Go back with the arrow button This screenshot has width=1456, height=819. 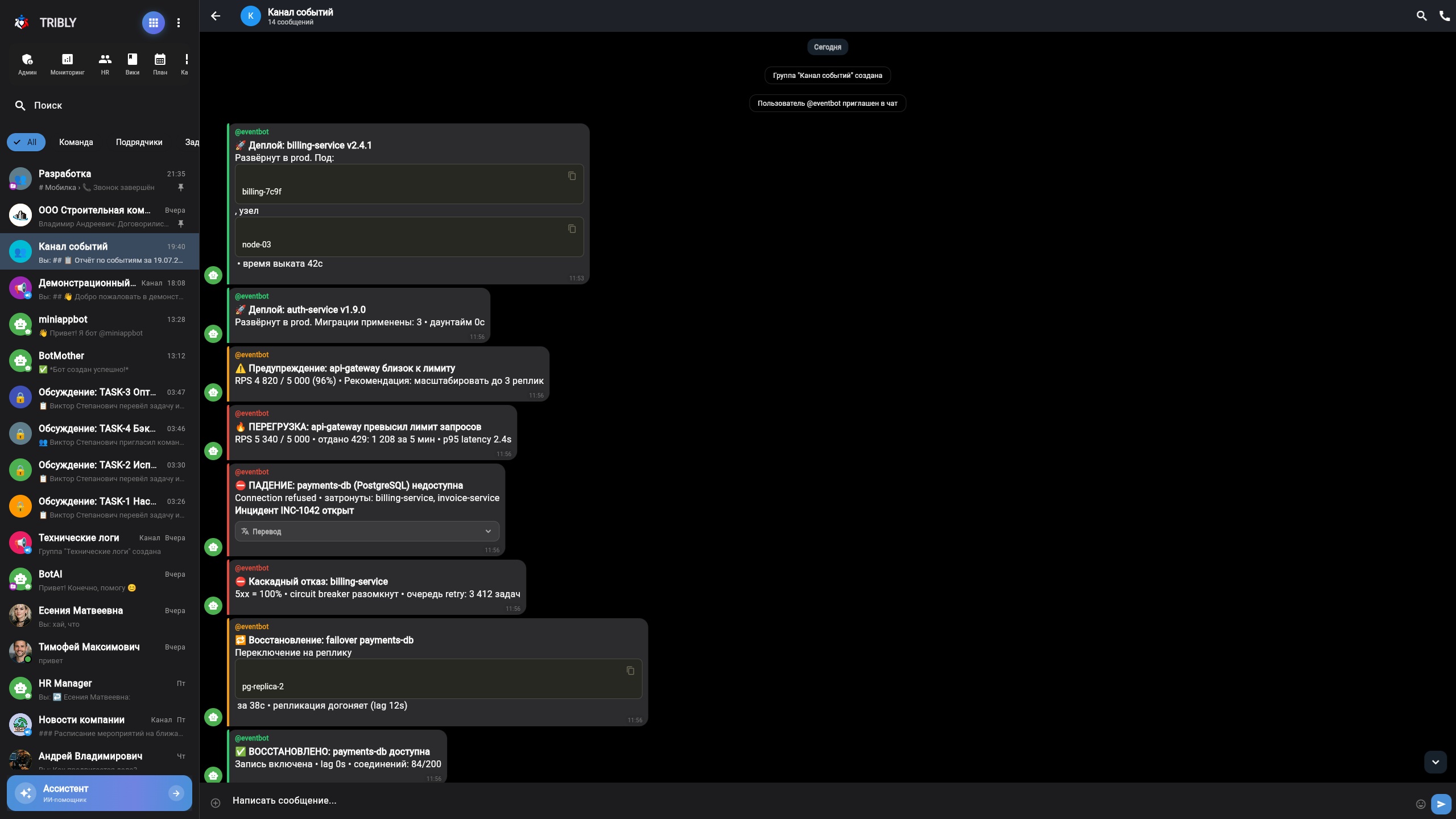click(x=216, y=16)
